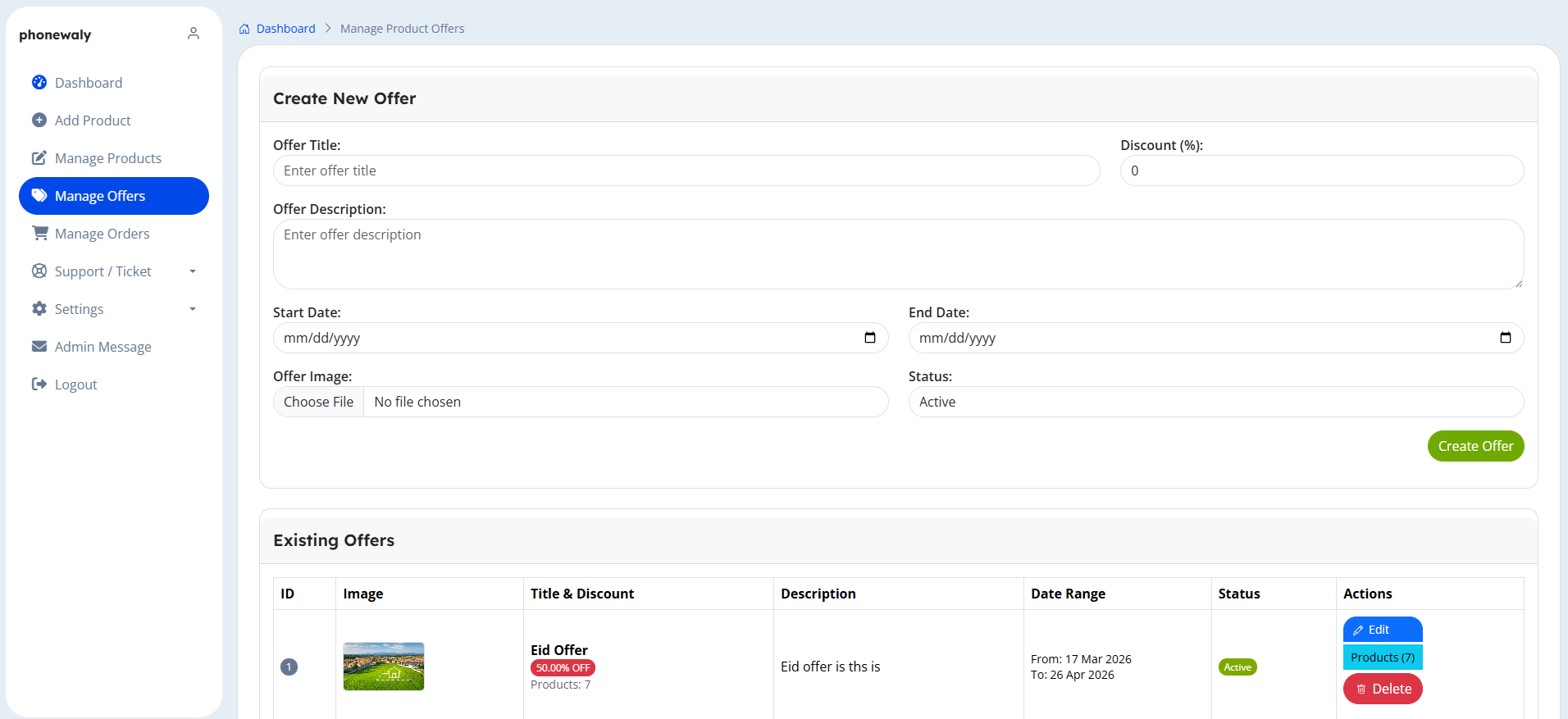Select Manage Offers in the sidebar
1568x719 pixels.
[x=114, y=196]
